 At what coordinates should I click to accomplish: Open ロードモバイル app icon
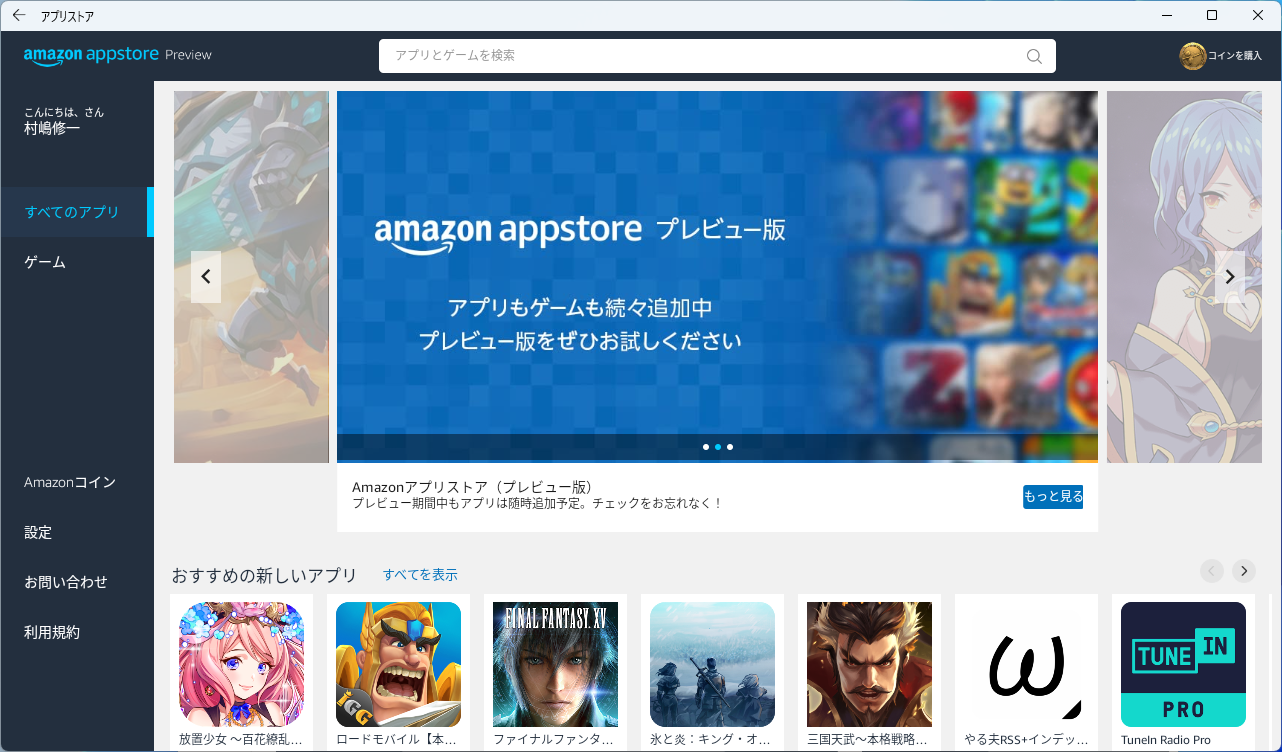click(x=398, y=664)
